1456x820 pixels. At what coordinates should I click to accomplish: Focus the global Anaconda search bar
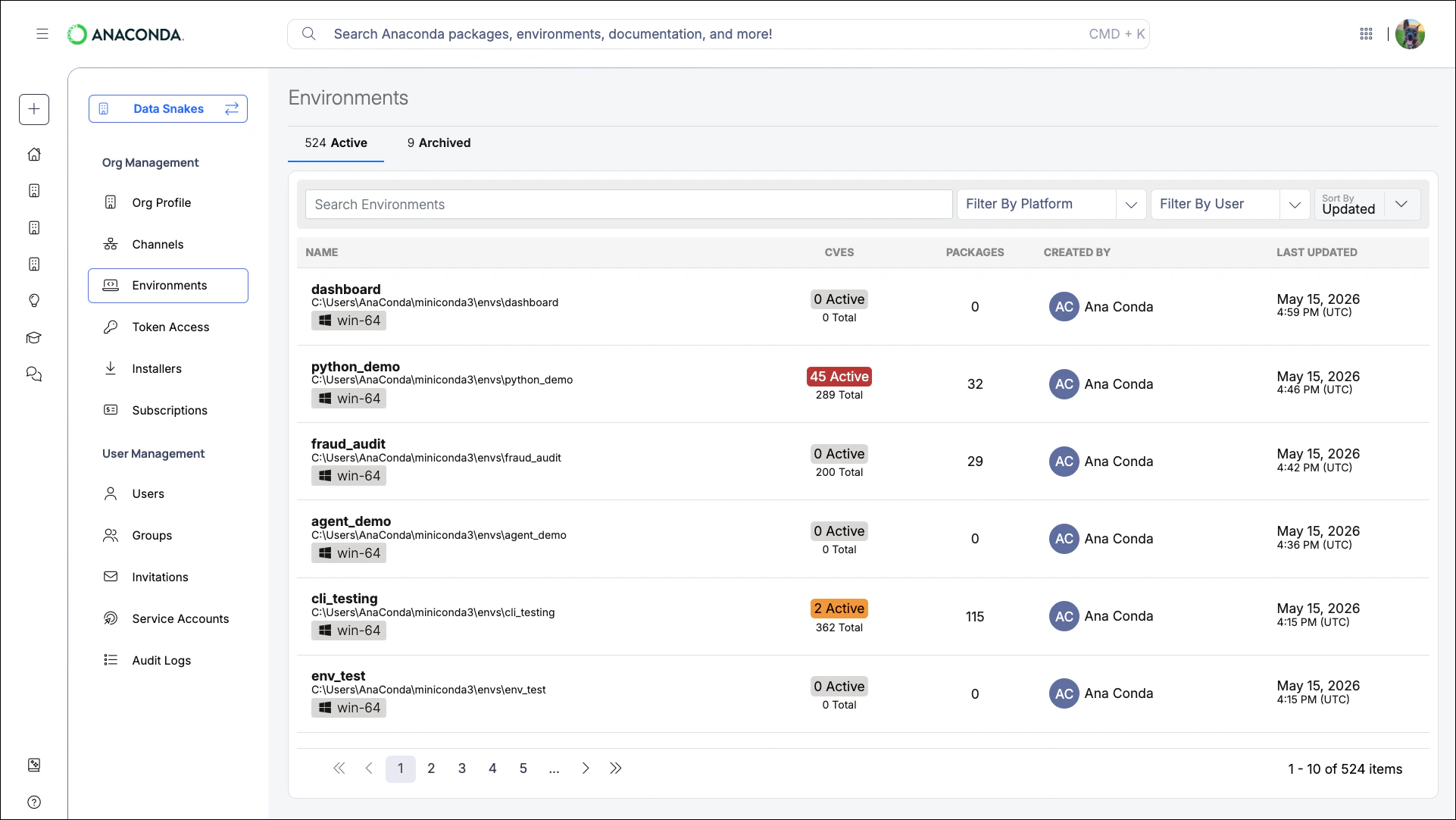[x=718, y=34]
